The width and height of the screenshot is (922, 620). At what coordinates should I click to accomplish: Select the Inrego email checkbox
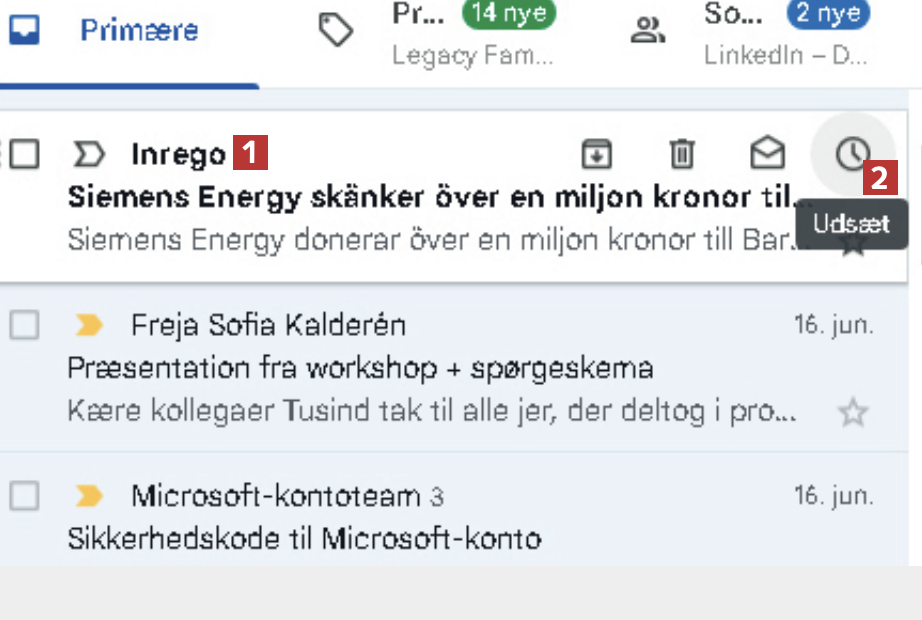point(25,155)
